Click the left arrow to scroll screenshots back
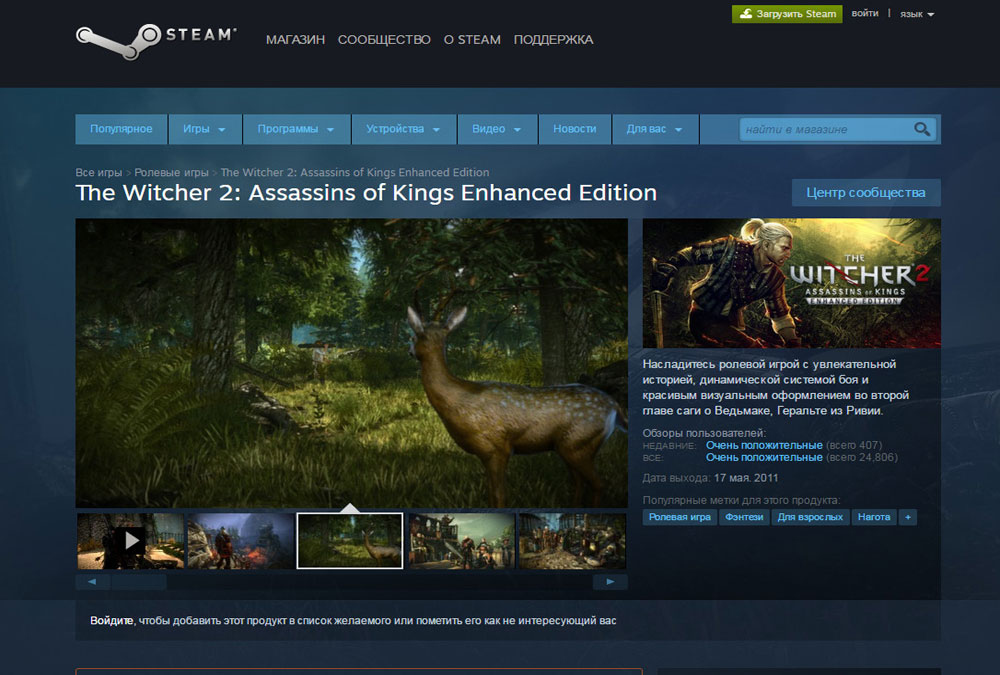 click(x=93, y=580)
